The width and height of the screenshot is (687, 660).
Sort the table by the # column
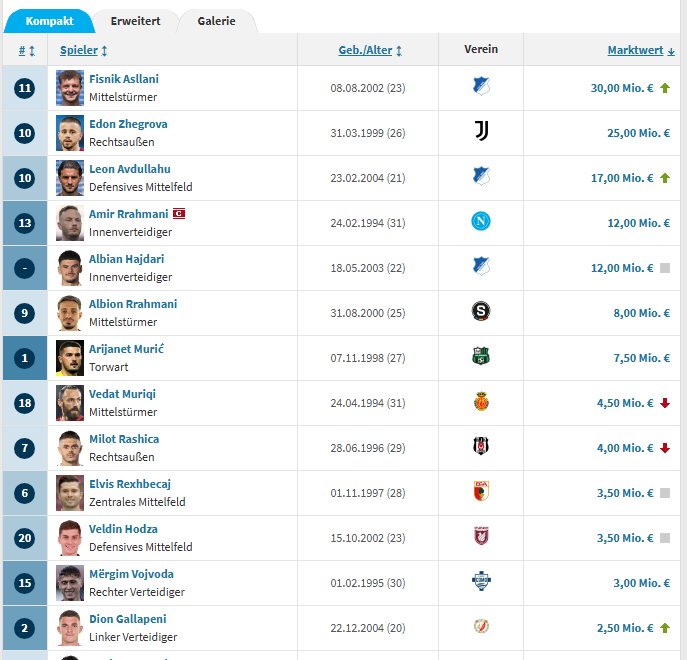[x=26, y=50]
